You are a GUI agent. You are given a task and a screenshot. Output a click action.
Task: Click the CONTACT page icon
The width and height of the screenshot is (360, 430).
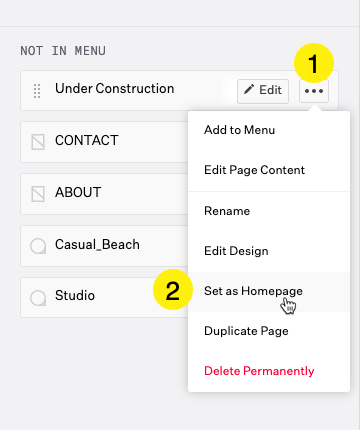[x=38, y=142]
